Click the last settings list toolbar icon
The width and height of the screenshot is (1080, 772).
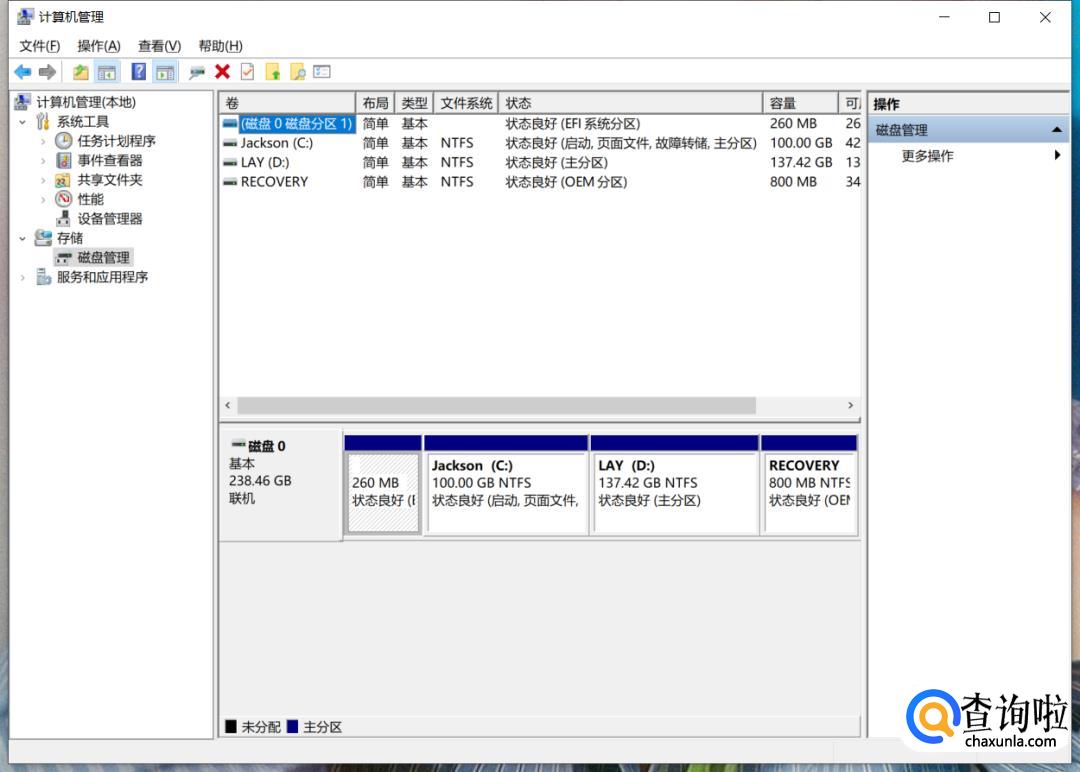click(x=322, y=72)
